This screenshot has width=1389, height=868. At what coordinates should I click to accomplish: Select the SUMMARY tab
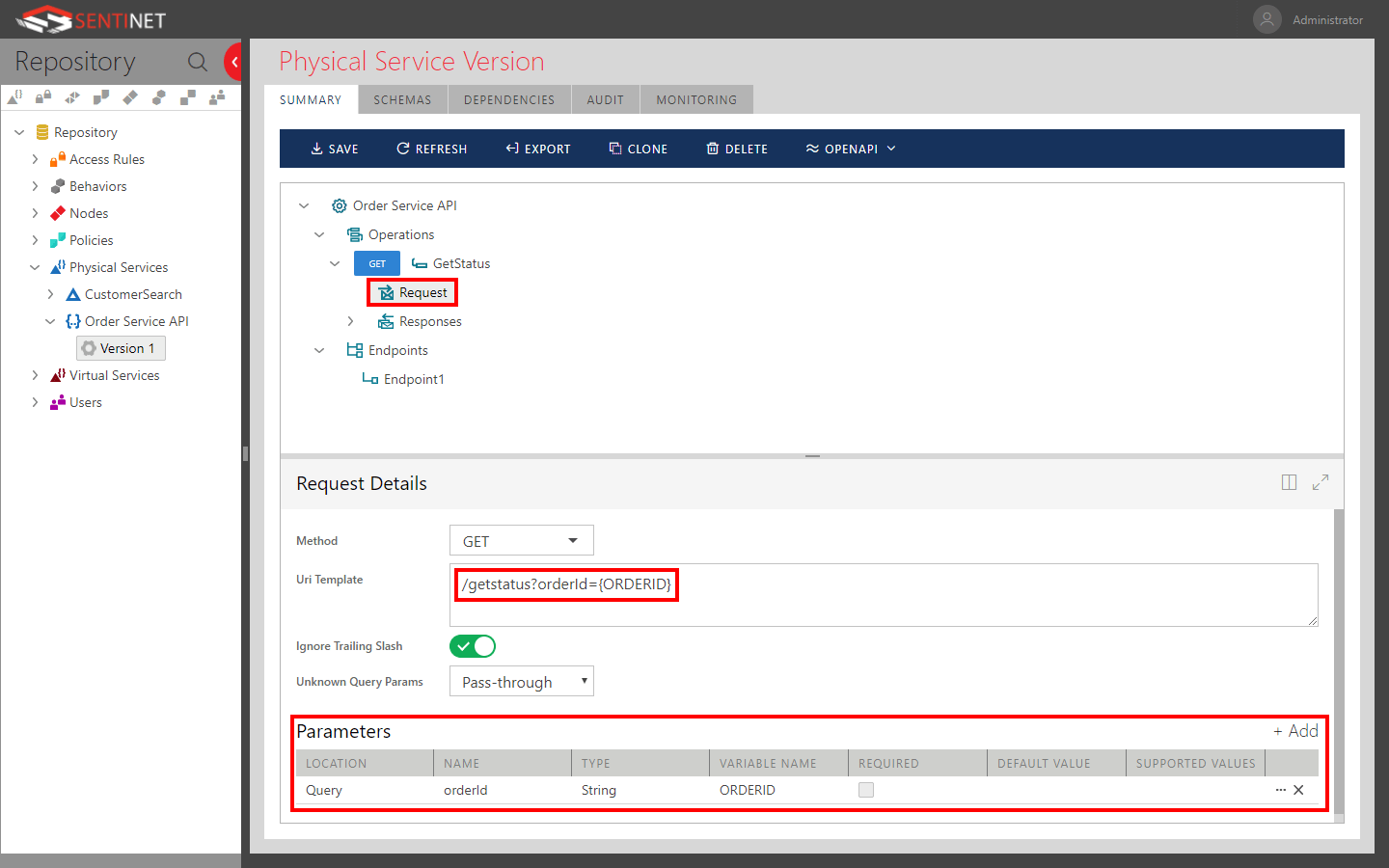coord(311,99)
